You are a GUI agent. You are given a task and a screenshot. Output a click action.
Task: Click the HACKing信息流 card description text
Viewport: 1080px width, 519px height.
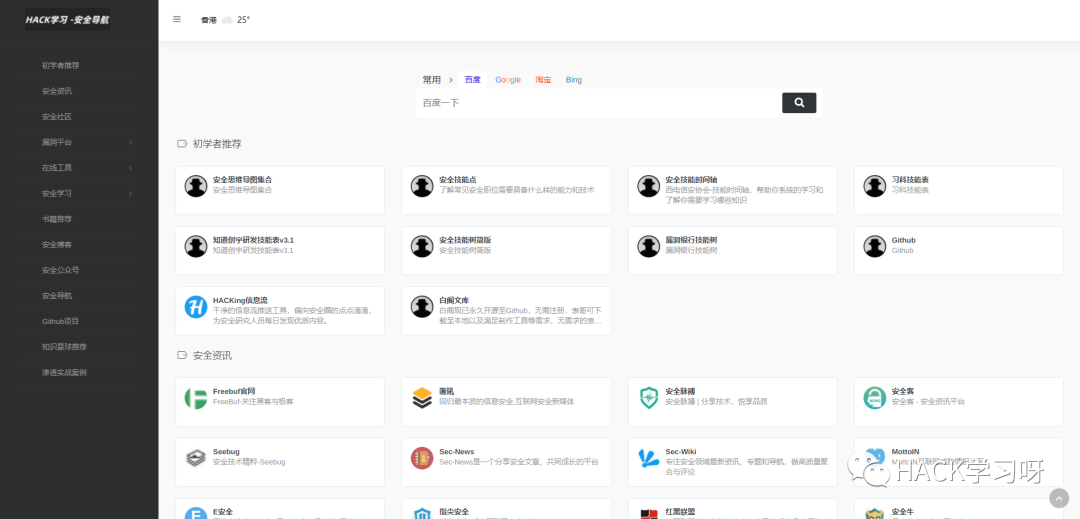click(x=293, y=315)
